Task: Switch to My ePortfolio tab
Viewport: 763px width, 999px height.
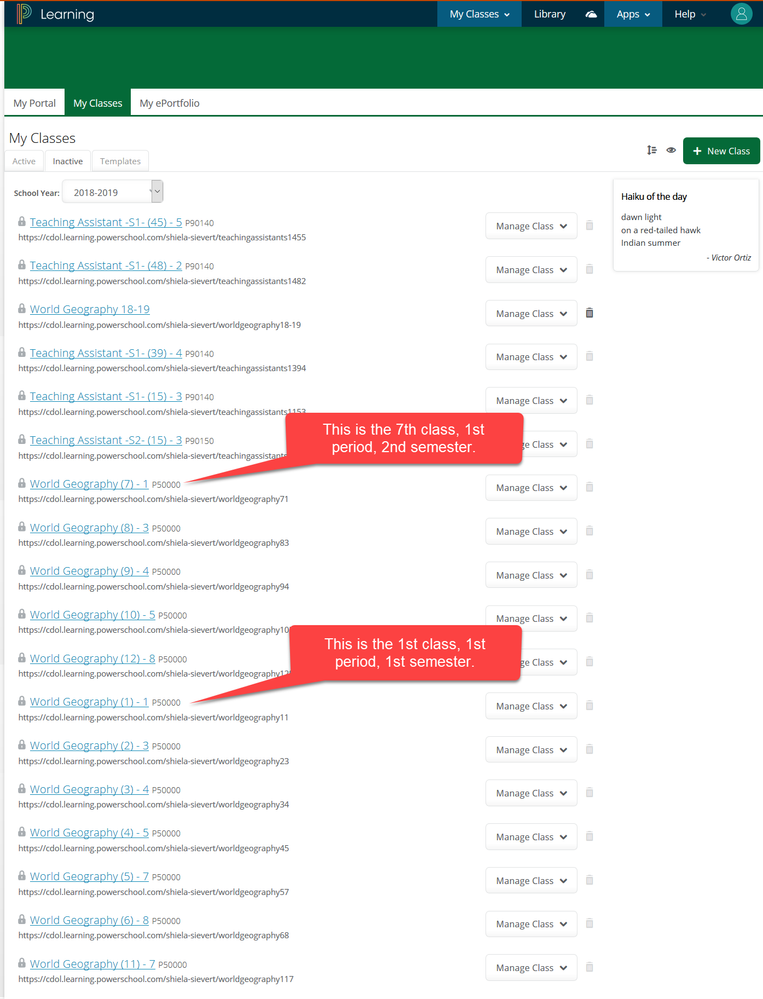Action: pos(169,103)
